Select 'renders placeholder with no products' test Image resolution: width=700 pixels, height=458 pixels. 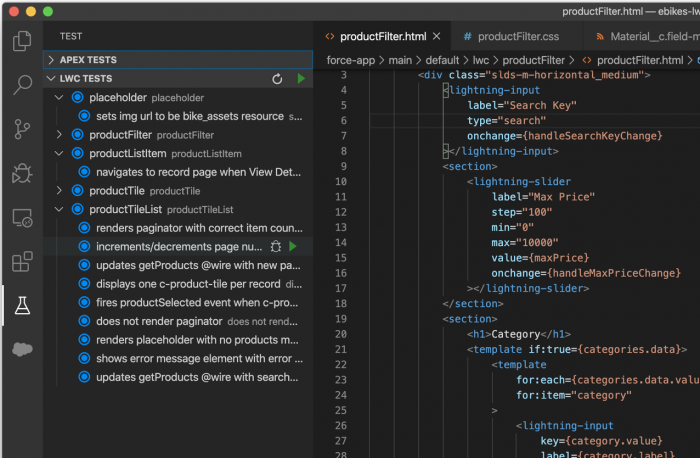tap(178, 340)
